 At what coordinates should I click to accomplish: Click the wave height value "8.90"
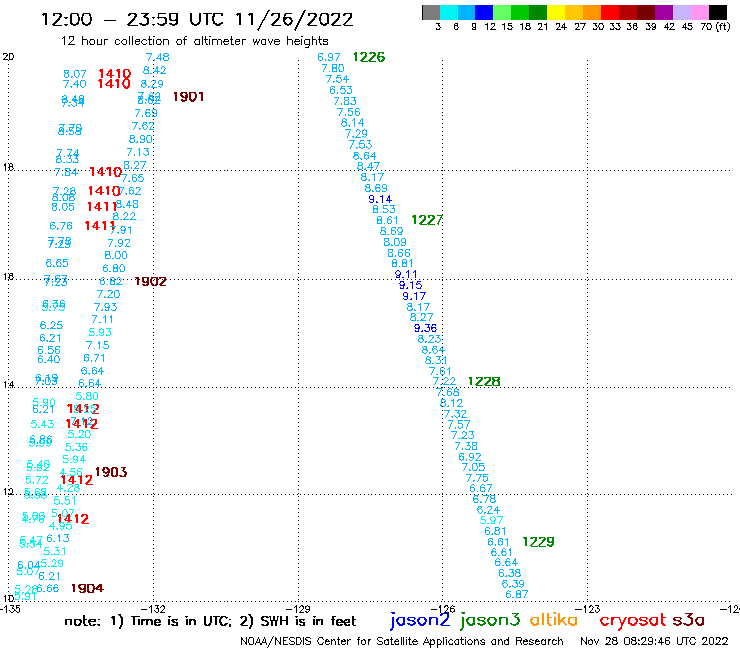pyautogui.click(x=141, y=139)
